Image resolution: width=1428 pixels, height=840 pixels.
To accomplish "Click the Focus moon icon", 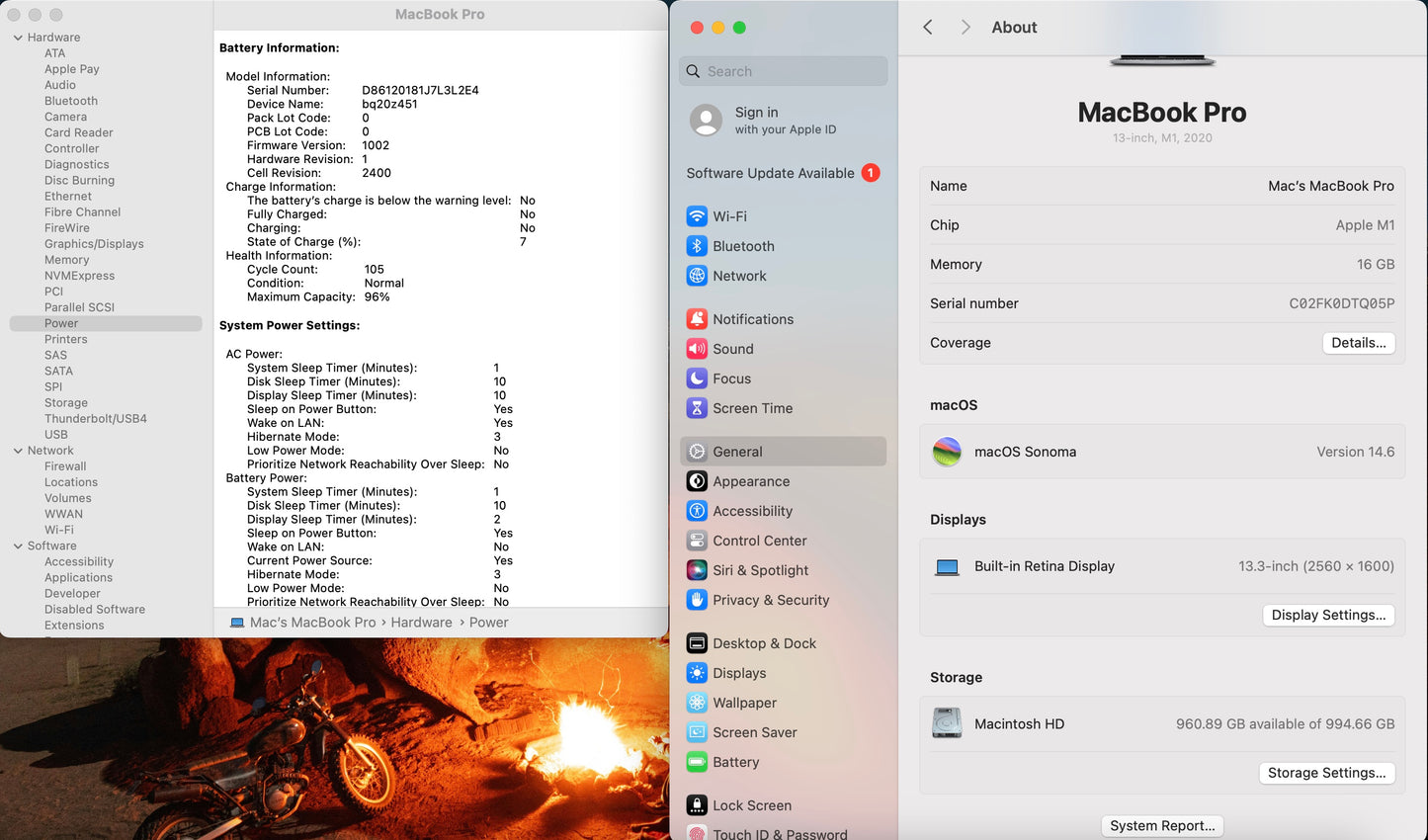I will coord(697,378).
